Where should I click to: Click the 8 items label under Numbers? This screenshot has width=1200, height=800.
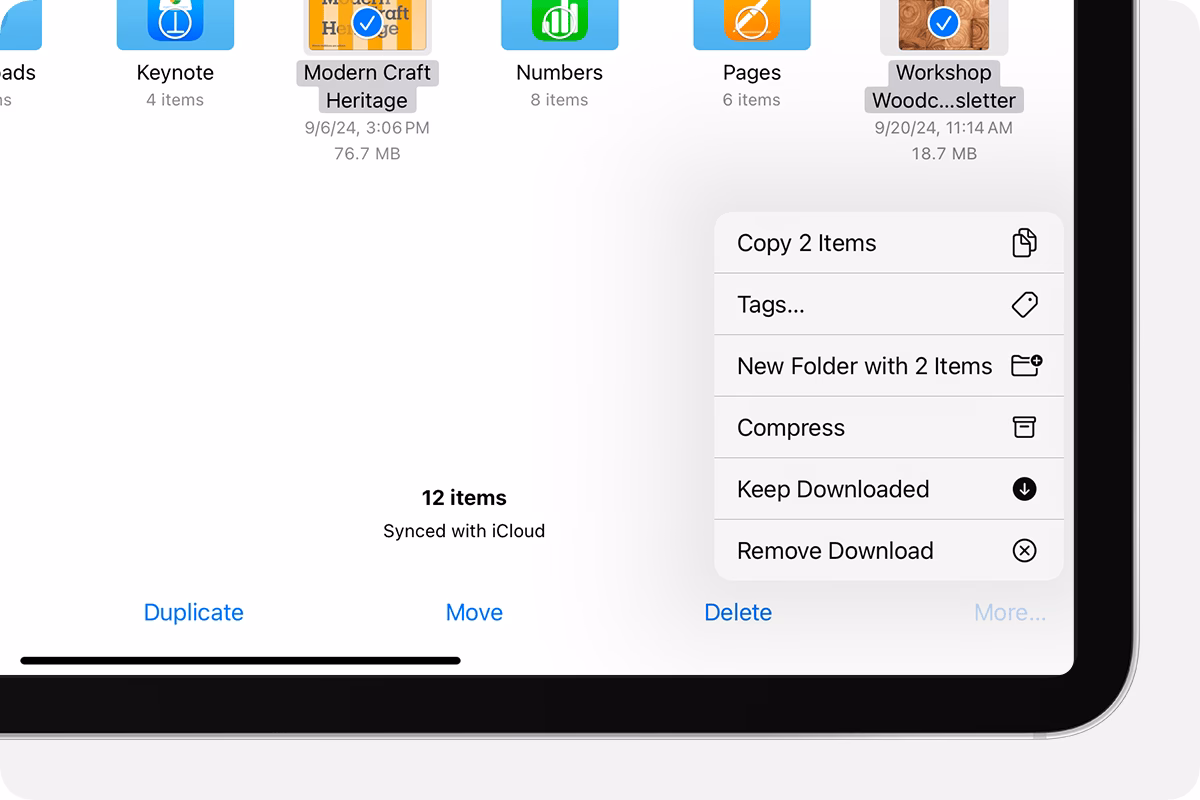click(559, 100)
